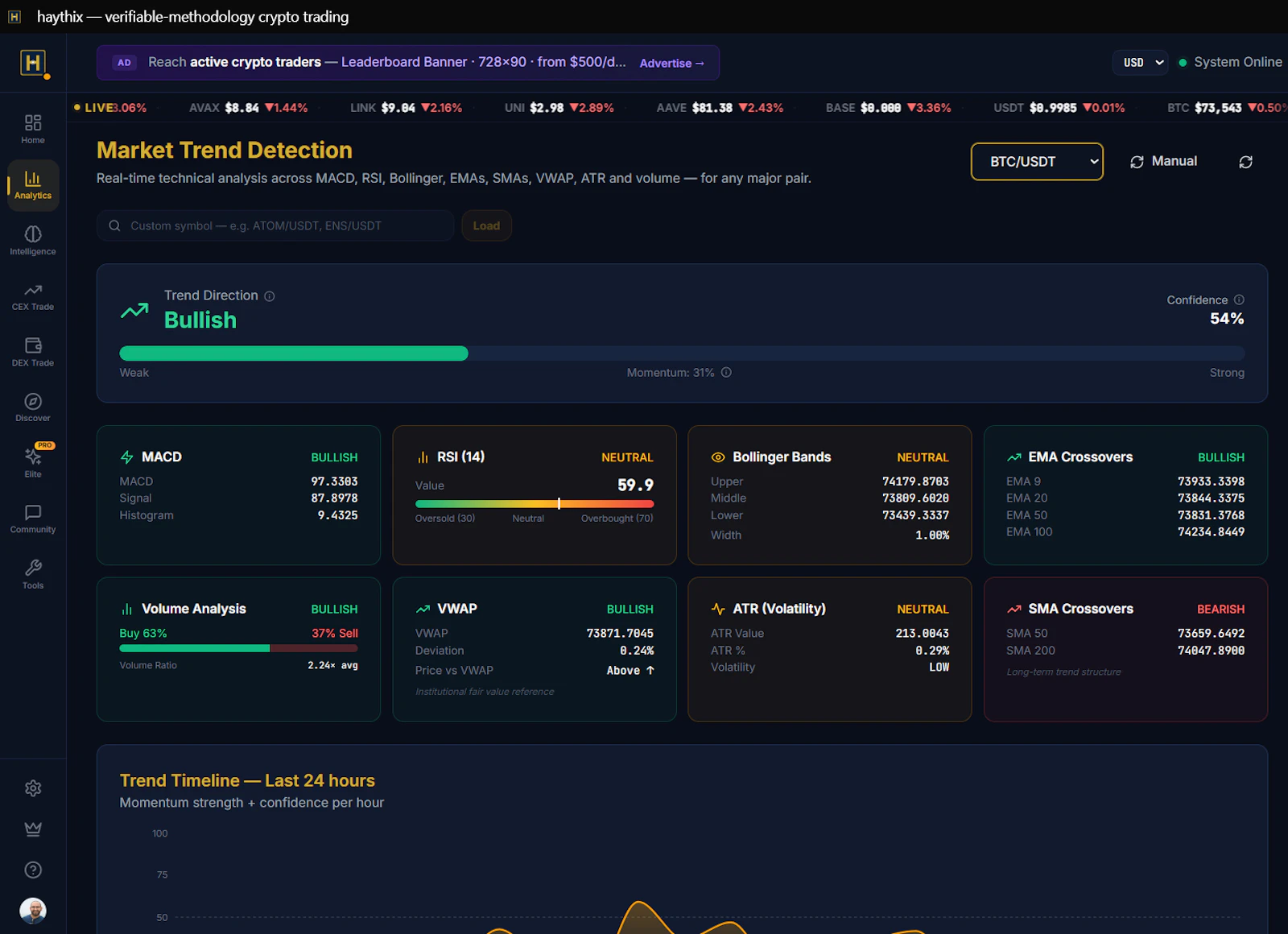Click the SMA Crossovers BEARISH label
This screenshot has width=1288, height=934.
[1220, 609]
